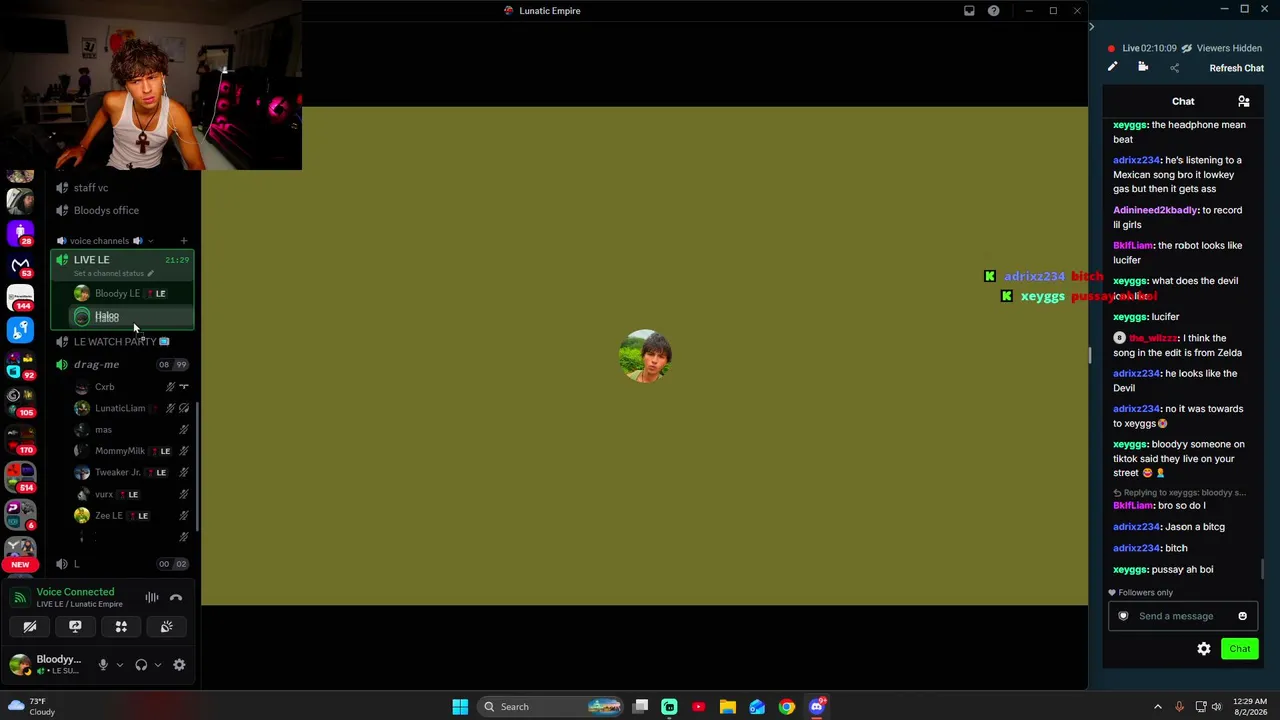1280x720 pixels.
Task: Edit stream info with the pencil icon
Action: coord(1112,67)
